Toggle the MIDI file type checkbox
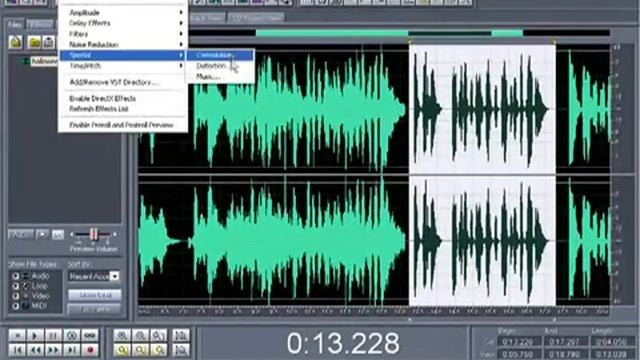 point(16,306)
